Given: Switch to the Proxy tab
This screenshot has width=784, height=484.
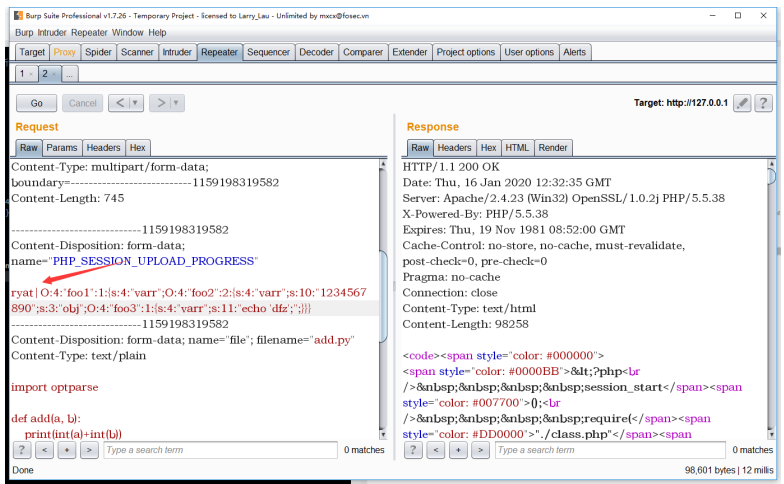Looking at the screenshot, I should coord(64,52).
